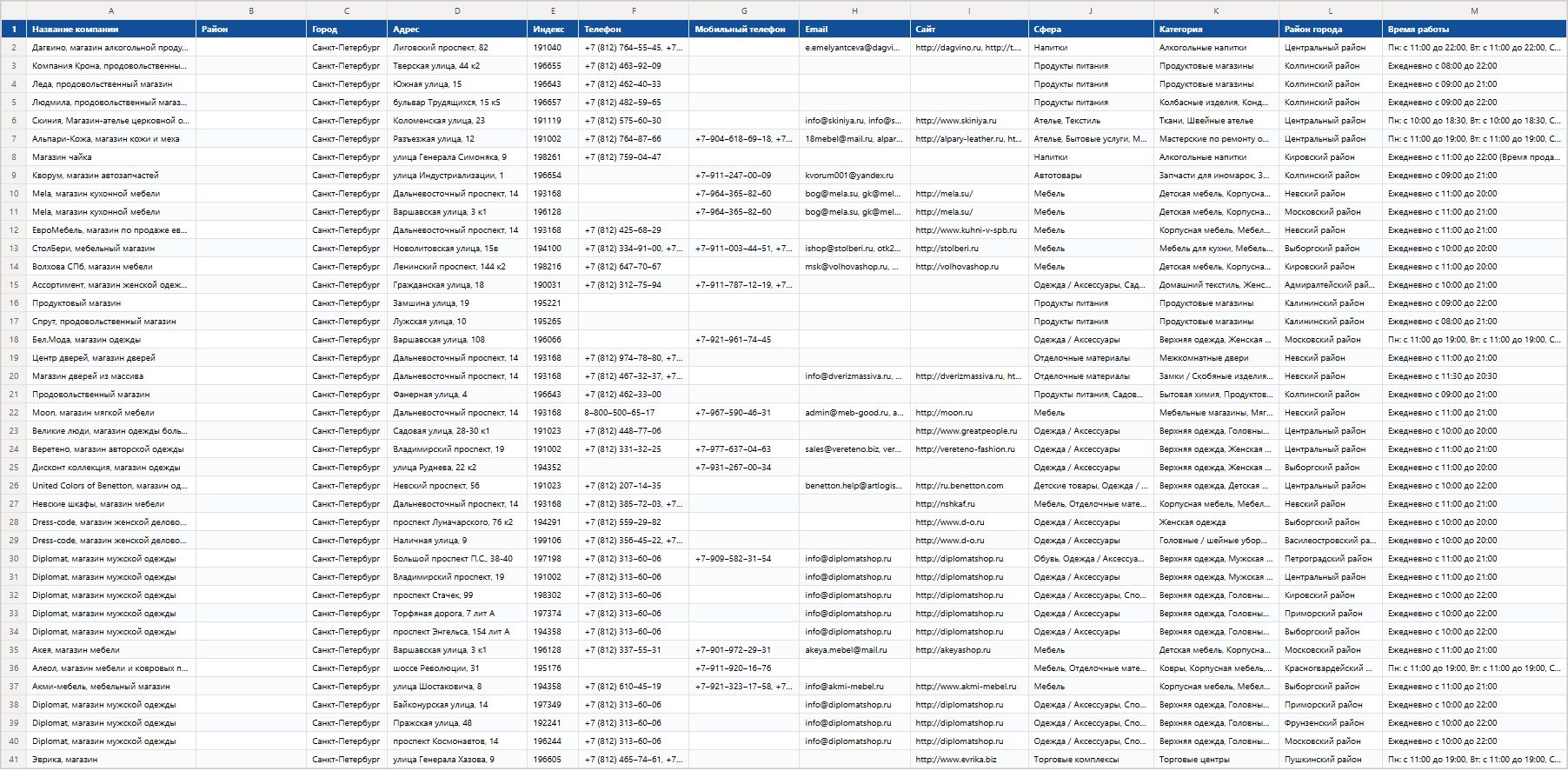
Task: Select row number 20 header
Action: [x=14, y=376]
